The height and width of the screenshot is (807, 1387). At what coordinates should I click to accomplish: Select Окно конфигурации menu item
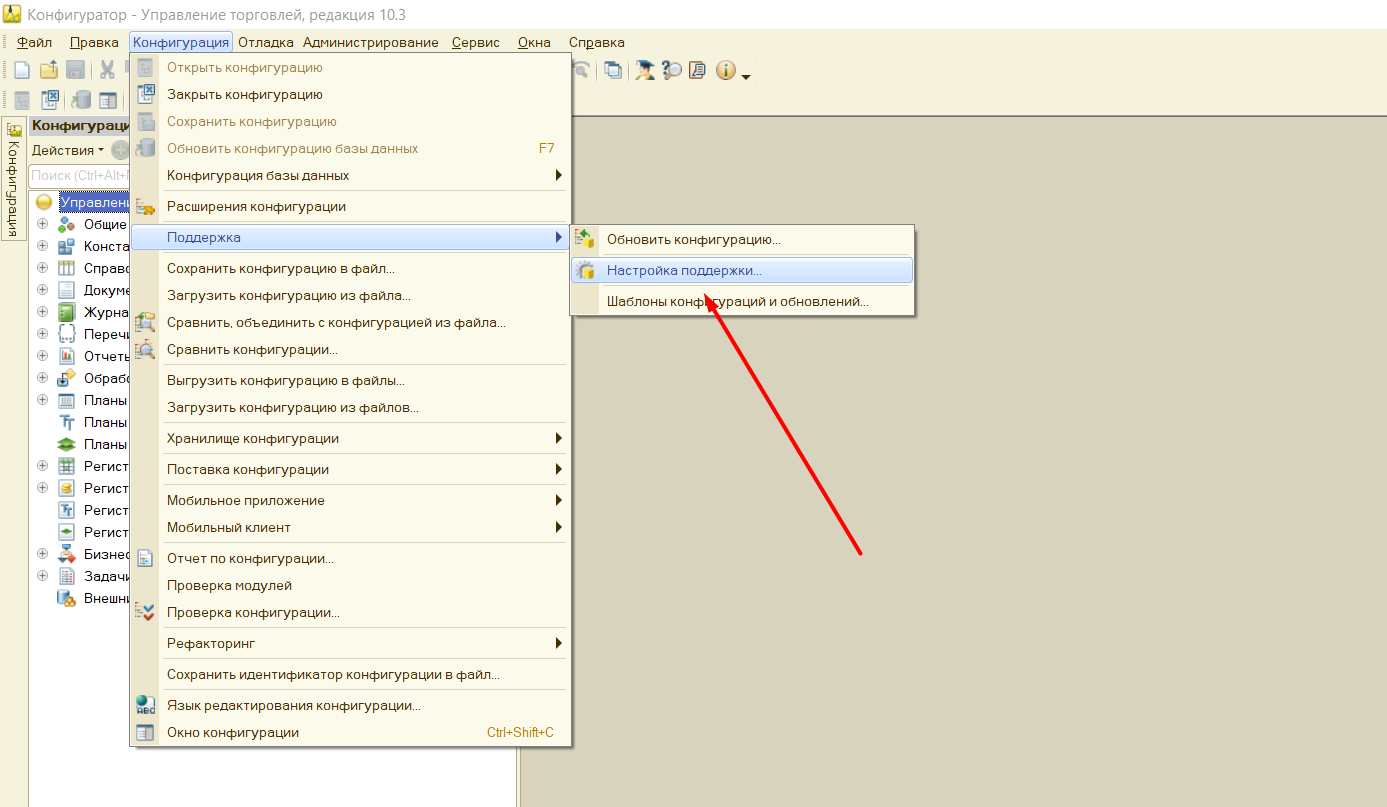click(x=350, y=733)
